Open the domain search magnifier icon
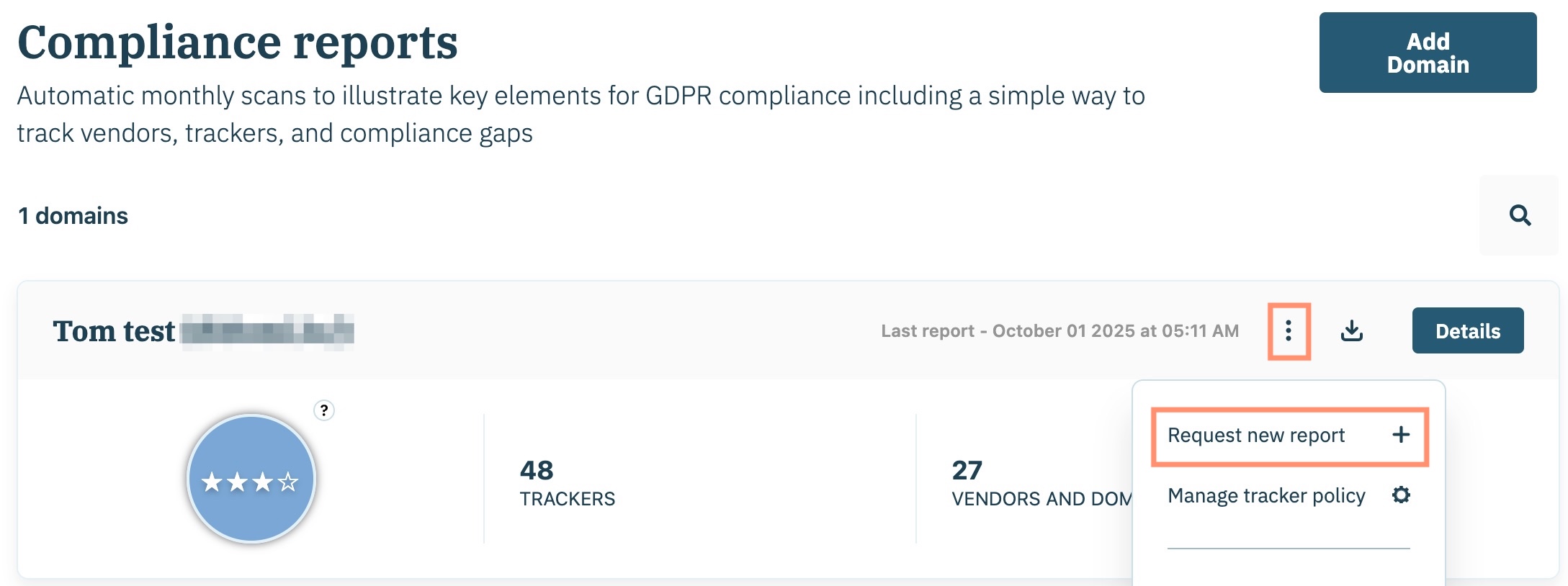Viewport: 1568px width, 586px height. [x=1520, y=215]
